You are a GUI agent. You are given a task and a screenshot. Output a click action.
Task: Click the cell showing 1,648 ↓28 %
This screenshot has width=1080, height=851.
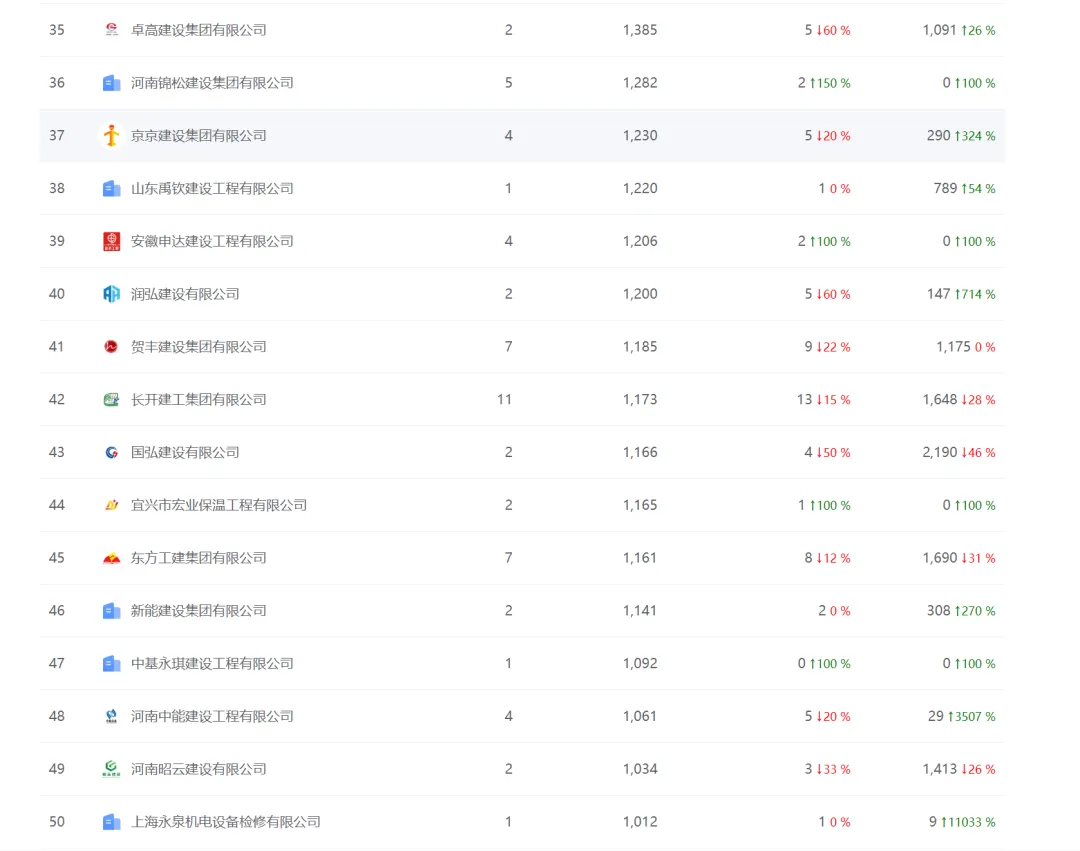[x=959, y=399]
